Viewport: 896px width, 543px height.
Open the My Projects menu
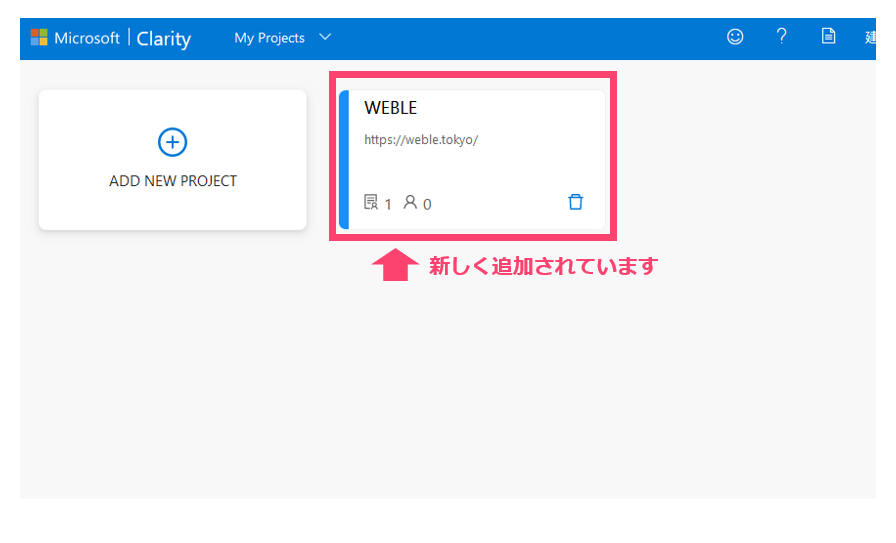click(269, 38)
